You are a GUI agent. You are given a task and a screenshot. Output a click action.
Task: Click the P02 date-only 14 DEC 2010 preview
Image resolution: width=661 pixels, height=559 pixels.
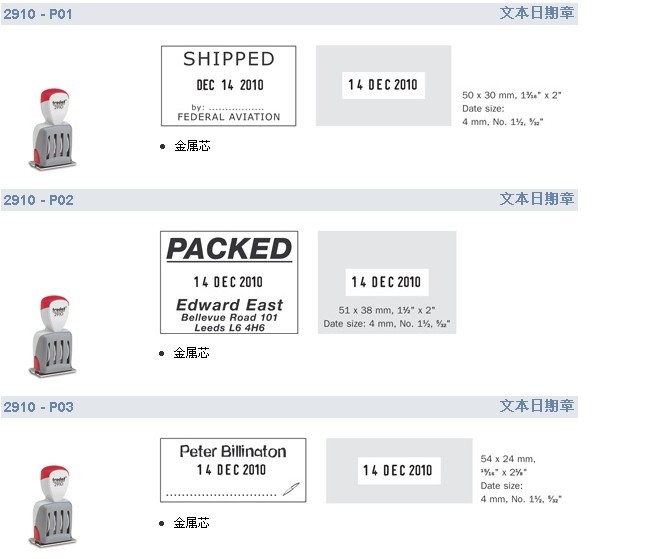pyautogui.click(x=387, y=282)
